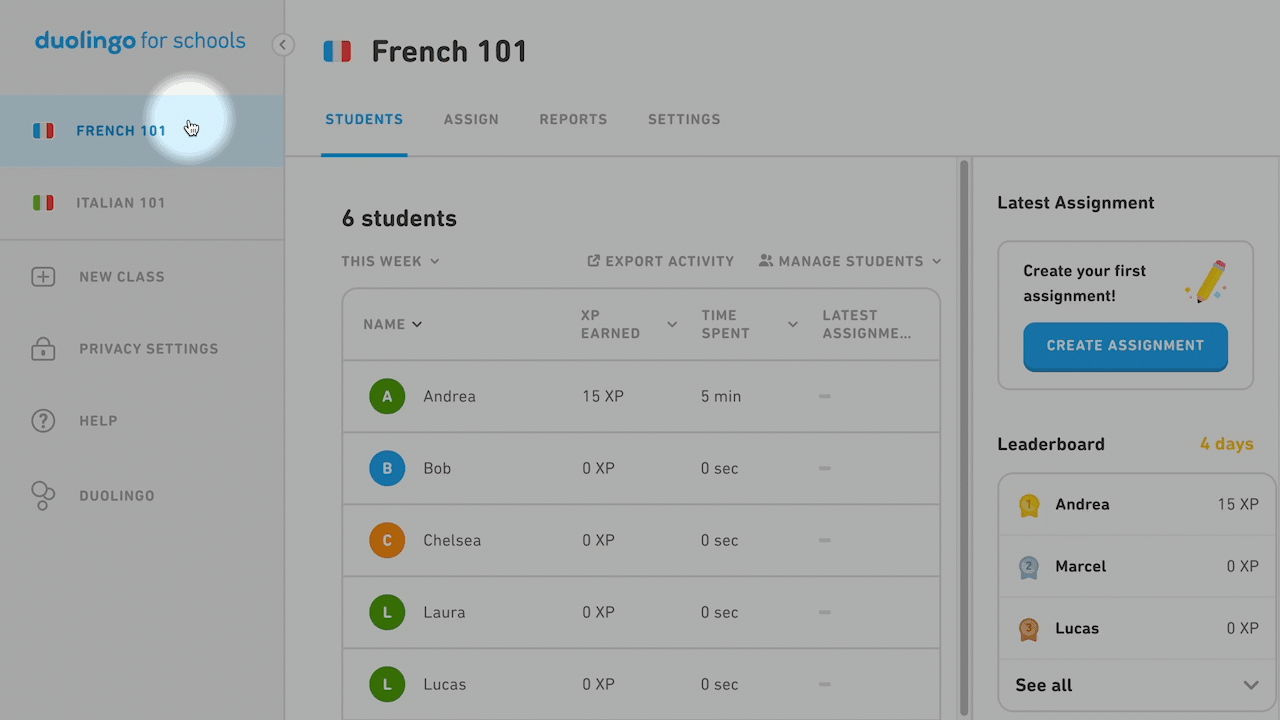
Task: Switch to the Assign tab
Action: (471, 119)
